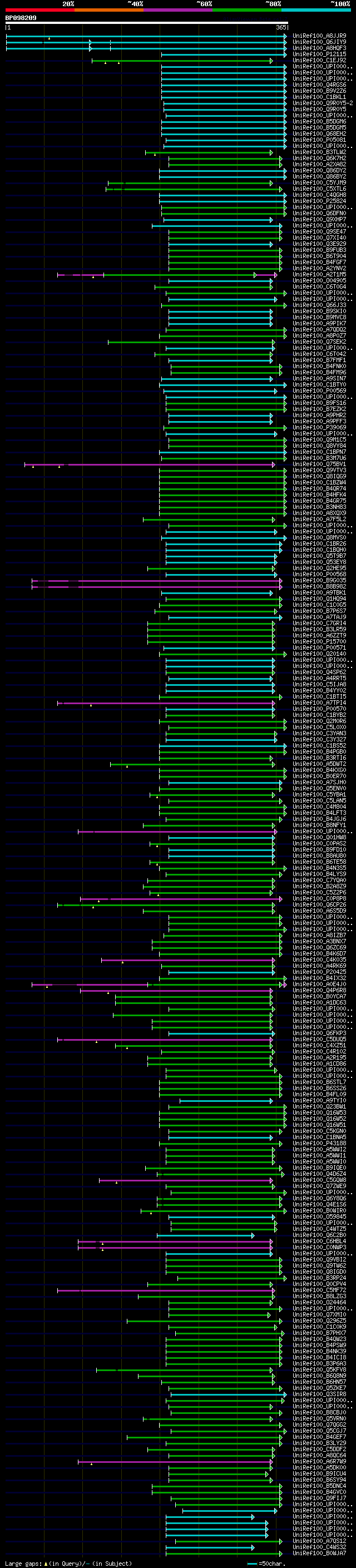The width and height of the screenshot is (356, 1568).
Task: Select the UniRef100_B8B982 label
Action: coord(319,587)
